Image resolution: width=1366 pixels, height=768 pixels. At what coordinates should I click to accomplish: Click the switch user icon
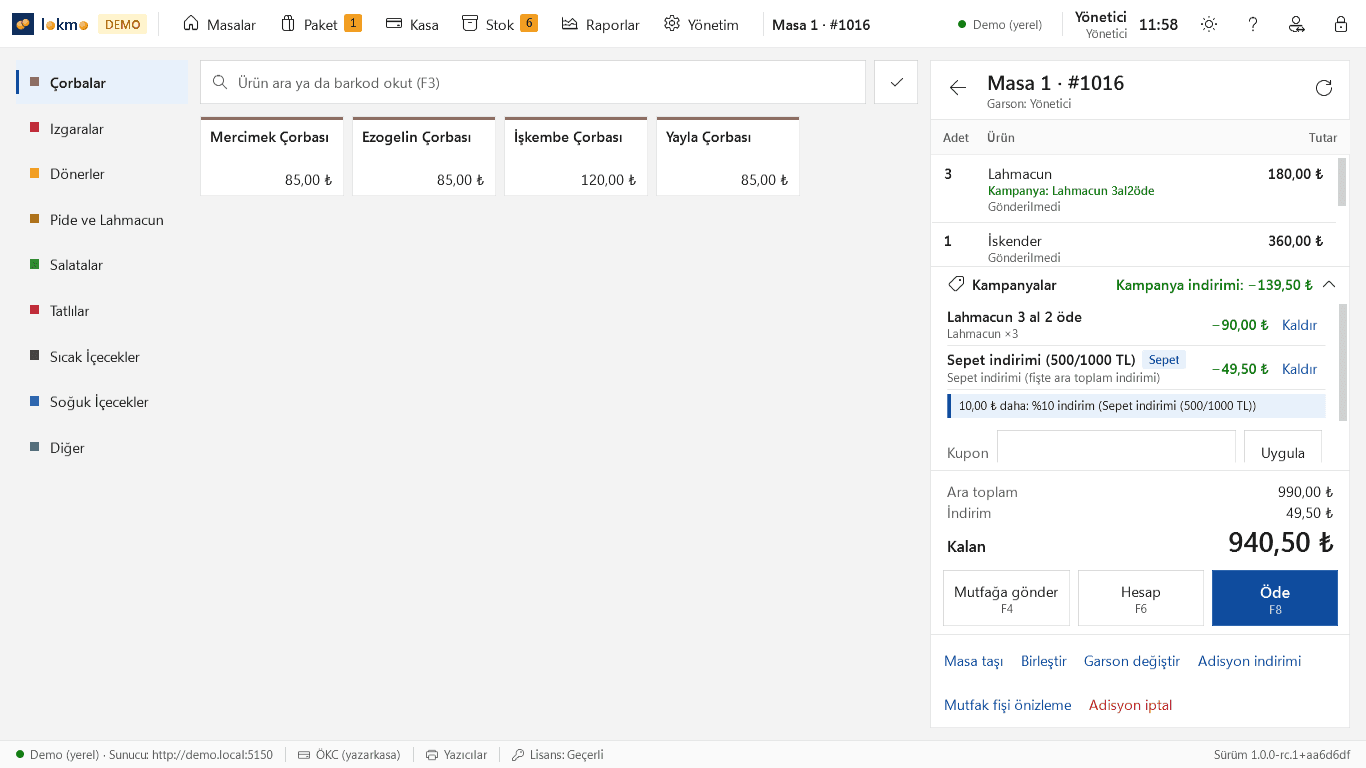pyautogui.click(x=1297, y=24)
